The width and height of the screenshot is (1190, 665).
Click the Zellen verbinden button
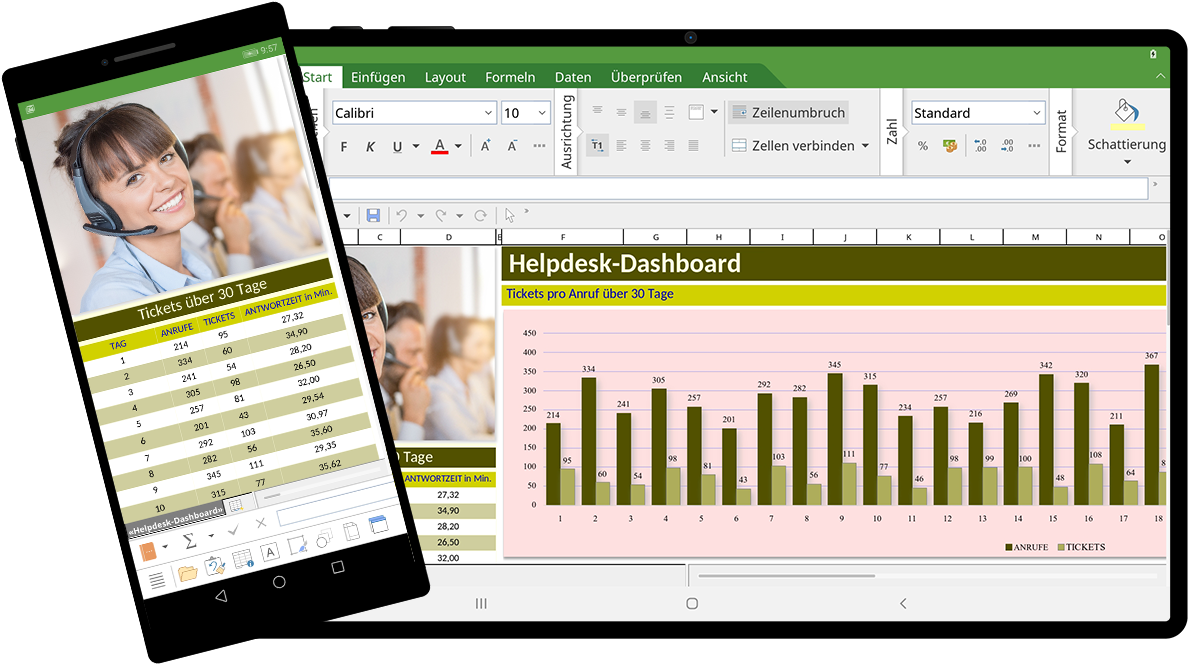click(x=792, y=146)
